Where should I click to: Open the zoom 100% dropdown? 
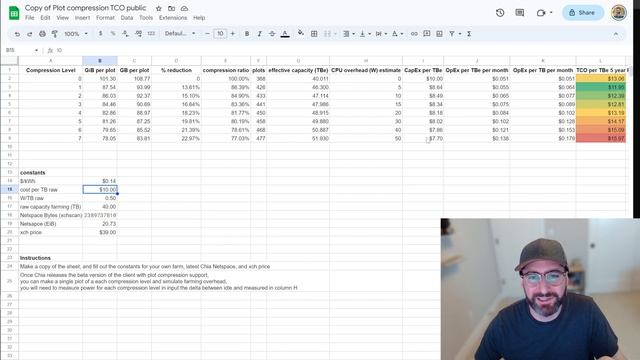pyautogui.click(x=76, y=34)
